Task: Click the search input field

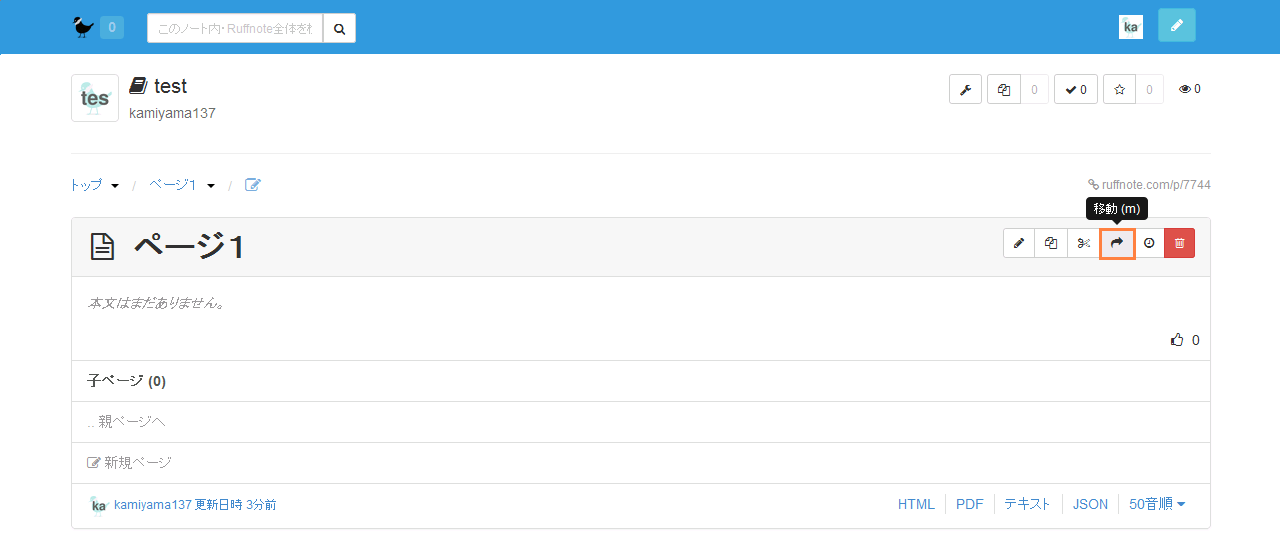Action: point(235,28)
